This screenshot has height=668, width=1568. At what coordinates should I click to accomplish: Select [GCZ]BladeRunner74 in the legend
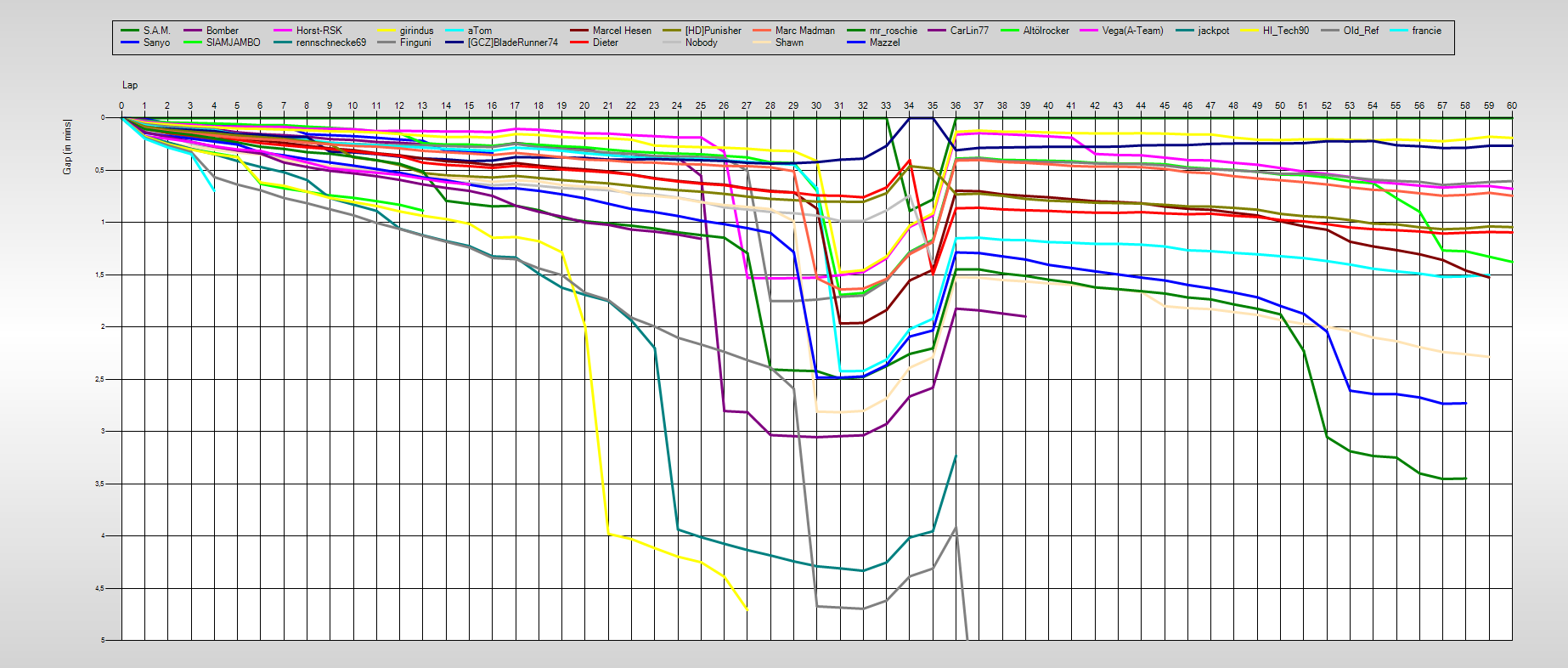pyautogui.click(x=512, y=42)
